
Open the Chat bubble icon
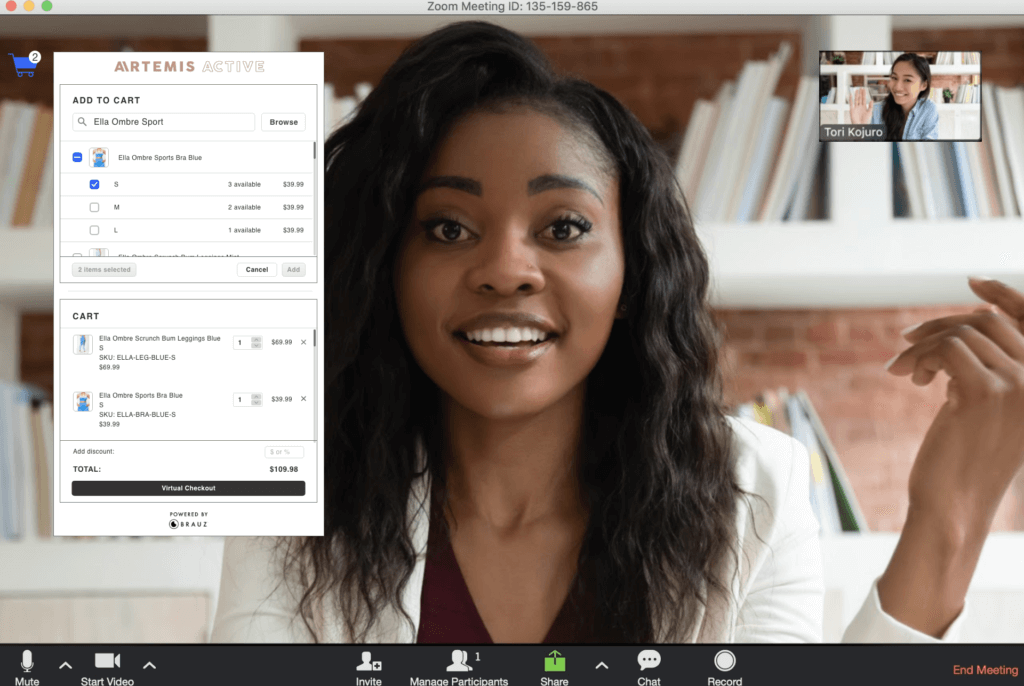pyautogui.click(x=648, y=661)
